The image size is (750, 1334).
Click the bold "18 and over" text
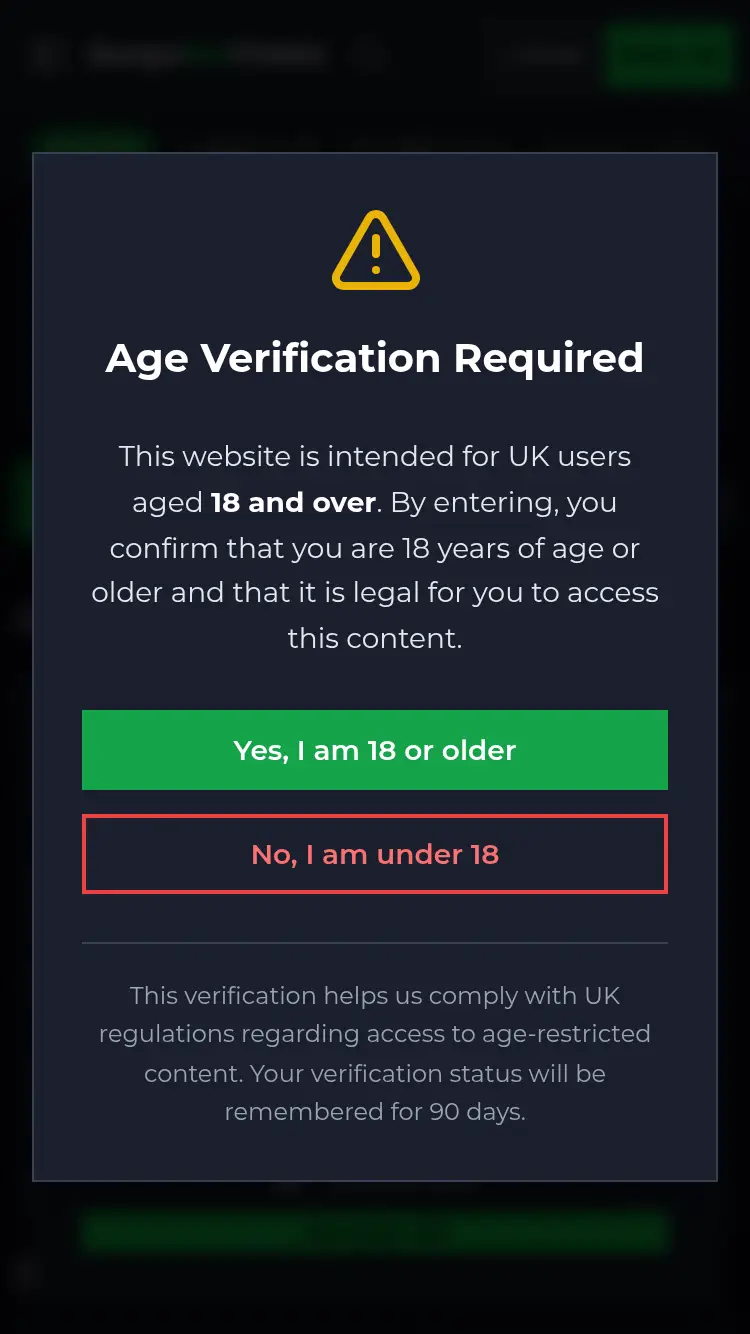pos(293,502)
